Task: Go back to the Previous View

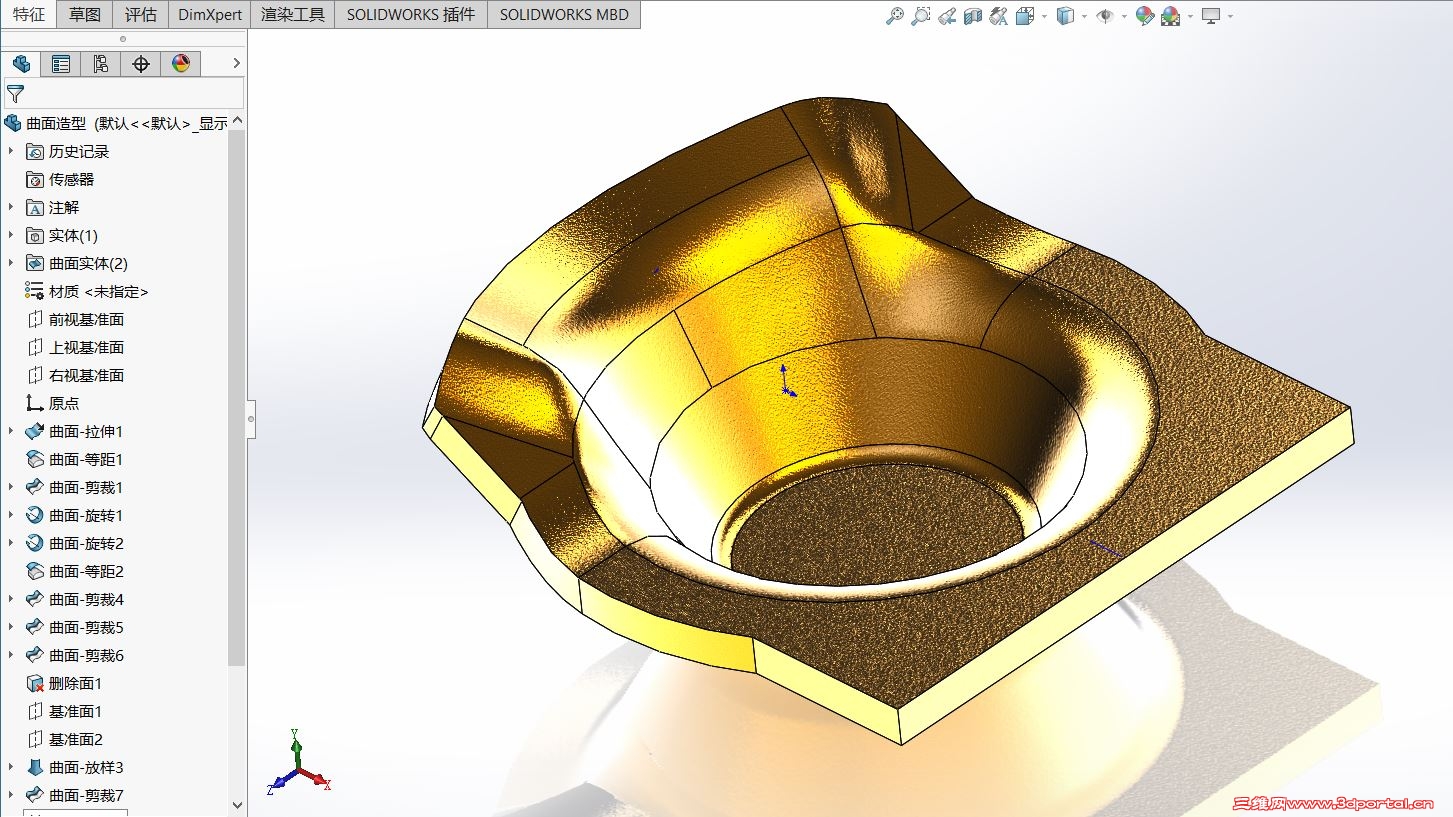Action: [x=947, y=16]
